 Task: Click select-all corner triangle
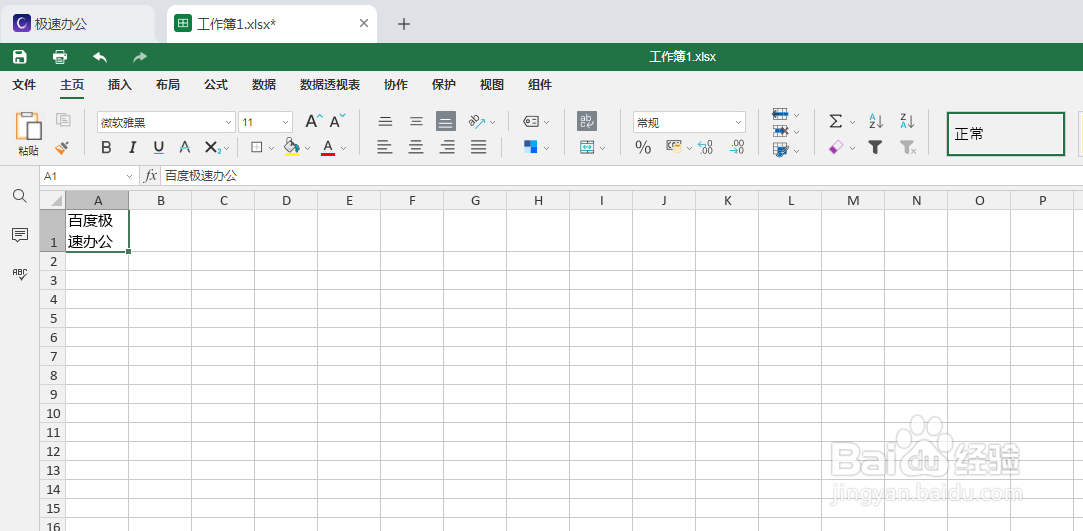[x=52, y=200]
